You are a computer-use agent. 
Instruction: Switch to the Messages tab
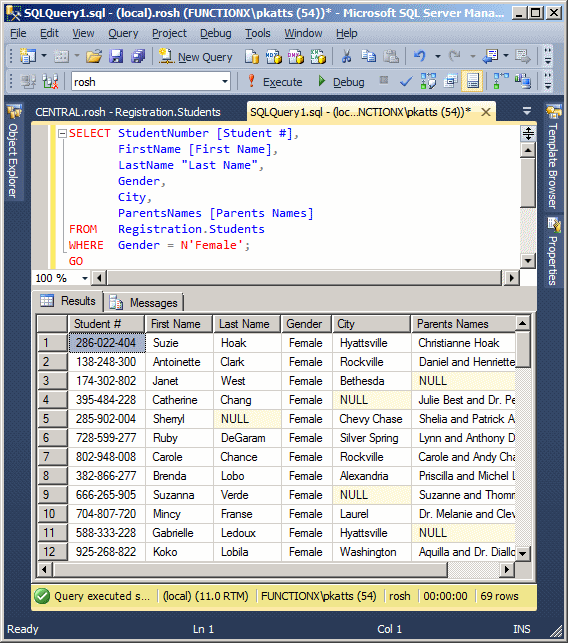pyautogui.click(x=143, y=303)
